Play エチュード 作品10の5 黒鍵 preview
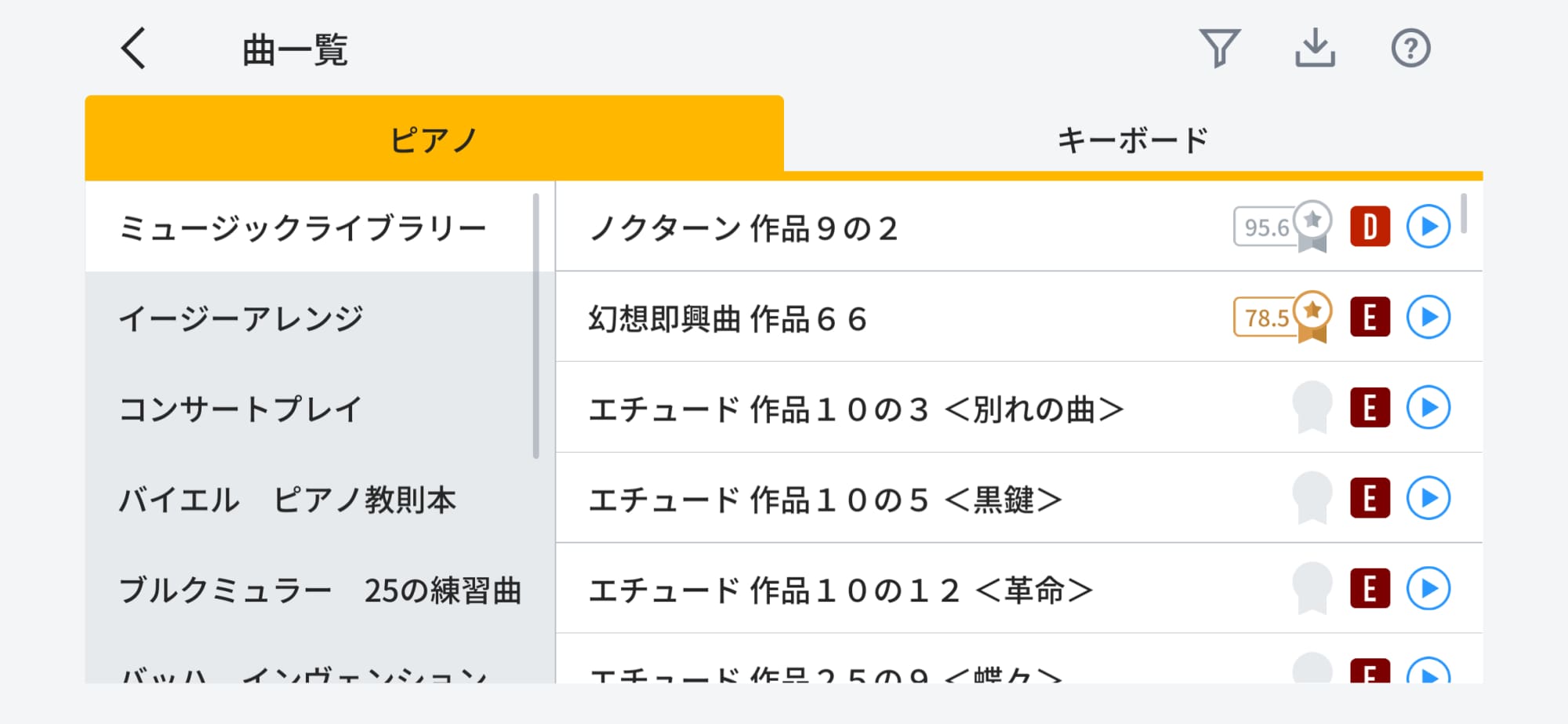The image size is (1568, 724). coord(1428,498)
